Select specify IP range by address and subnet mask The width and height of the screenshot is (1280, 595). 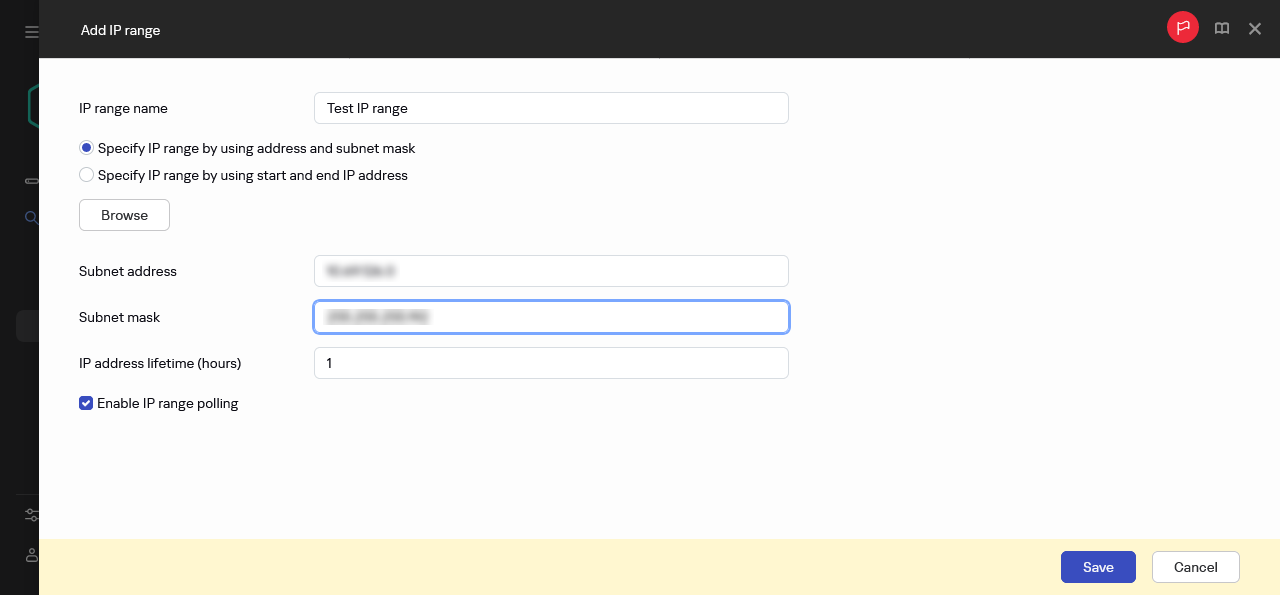click(x=86, y=147)
